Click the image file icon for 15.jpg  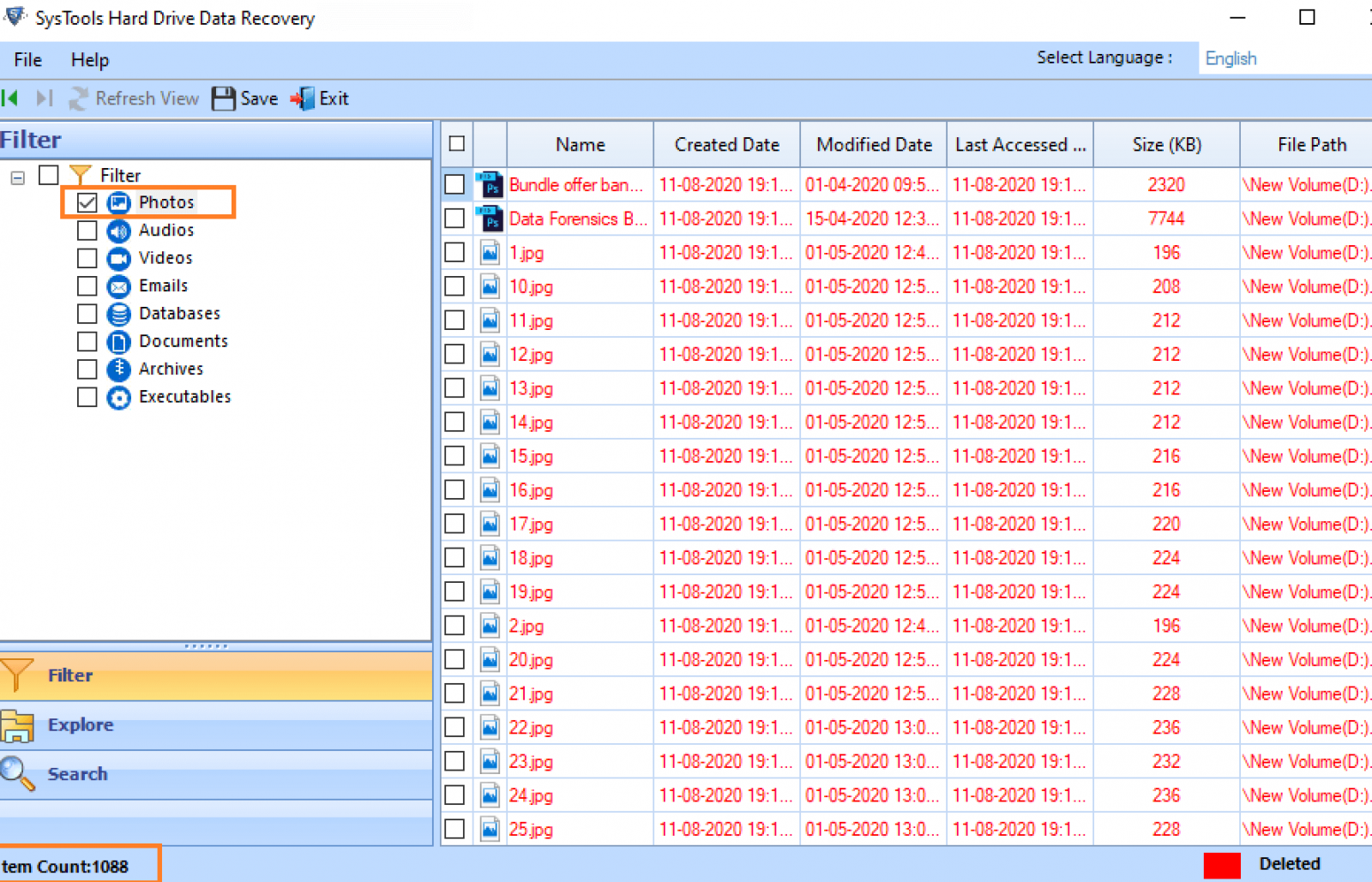click(490, 456)
